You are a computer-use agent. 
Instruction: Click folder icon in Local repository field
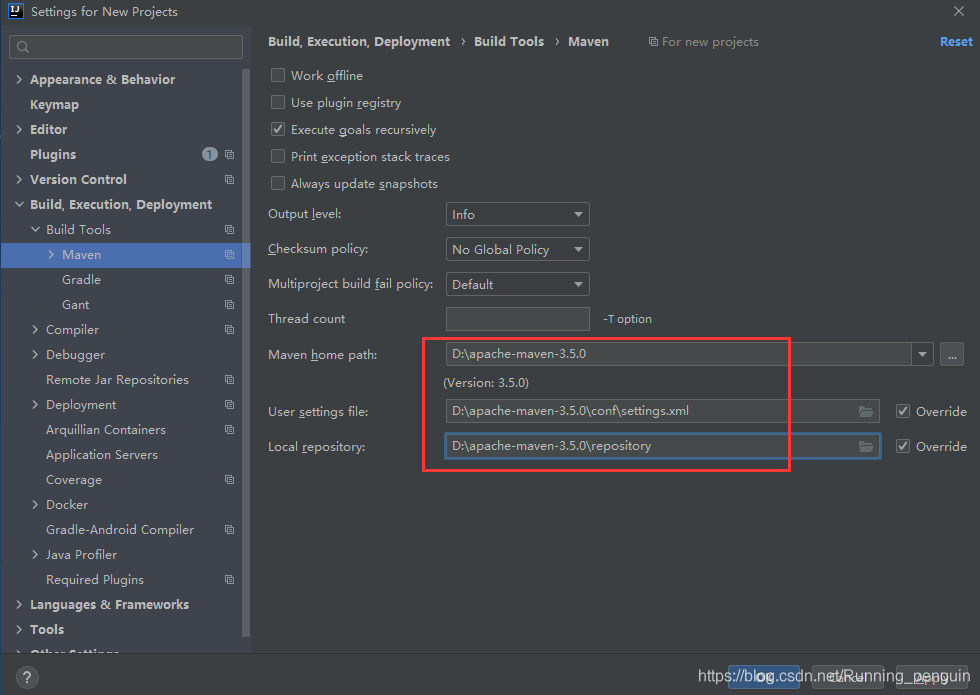click(x=866, y=446)
